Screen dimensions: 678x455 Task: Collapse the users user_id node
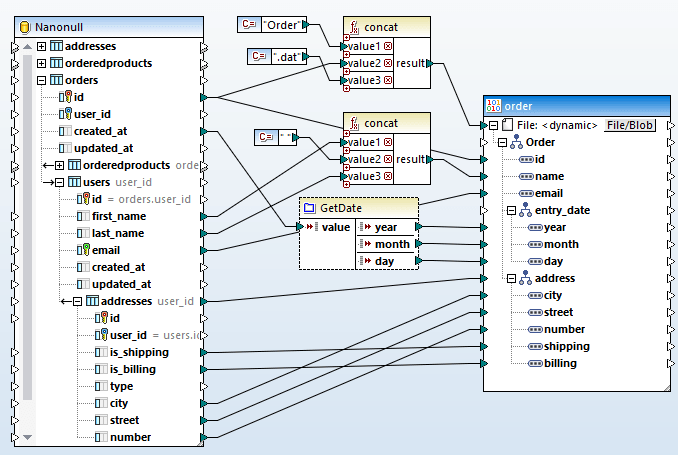(x=59, y=182)
